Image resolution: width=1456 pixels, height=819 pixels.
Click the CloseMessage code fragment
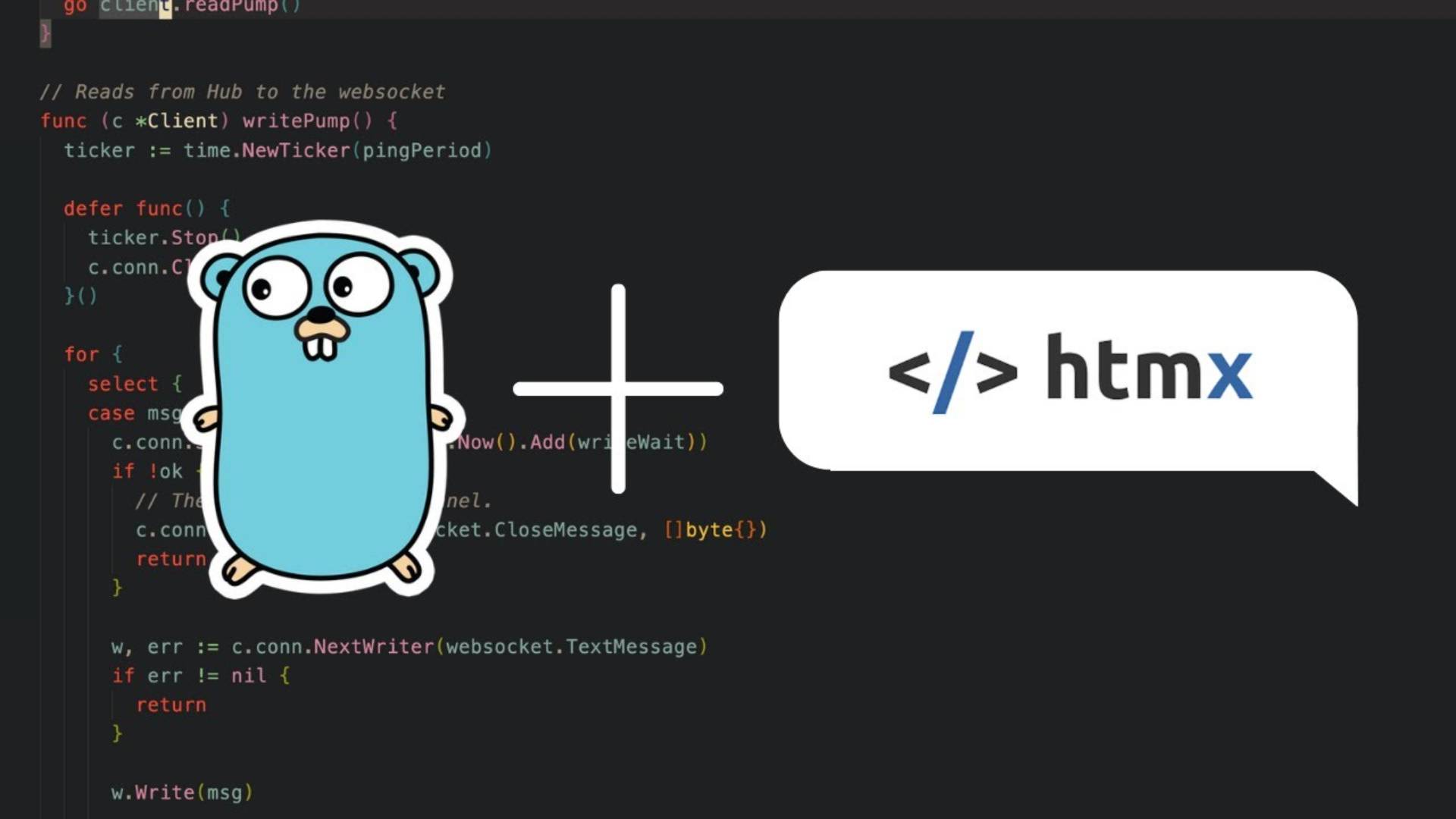(x=565, y=530)
